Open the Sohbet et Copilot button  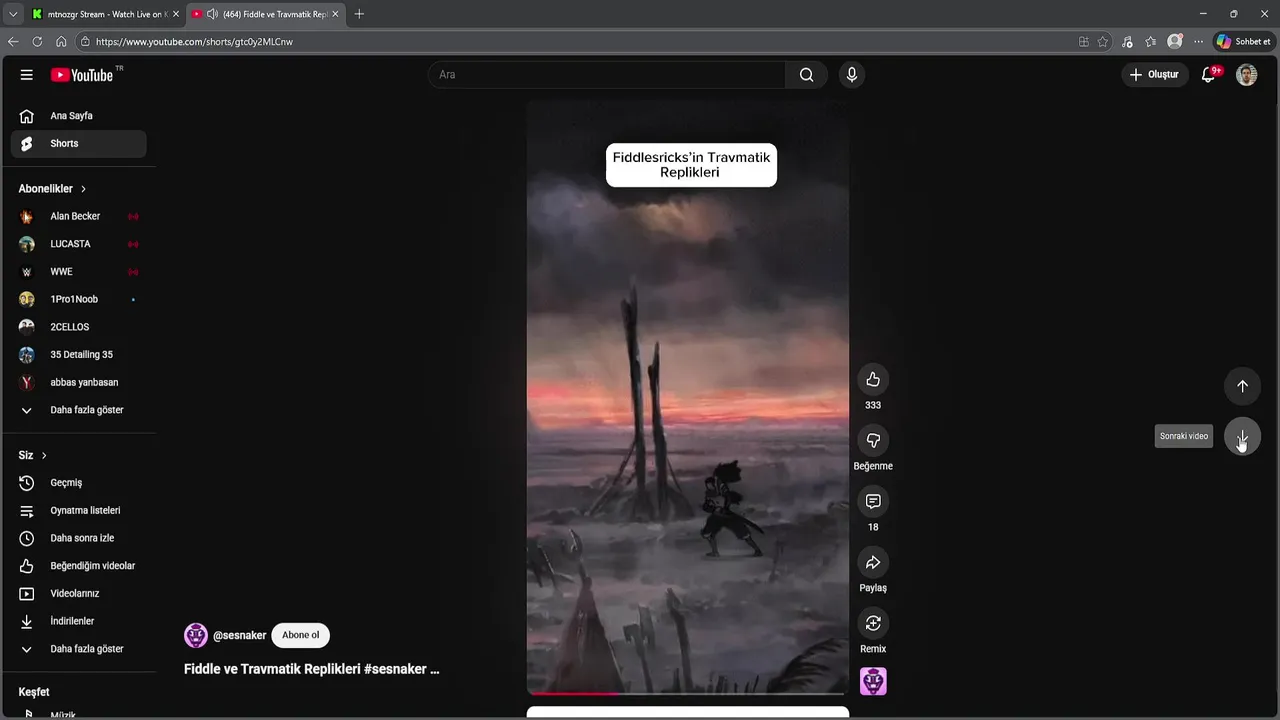[x=1243, y=42]
